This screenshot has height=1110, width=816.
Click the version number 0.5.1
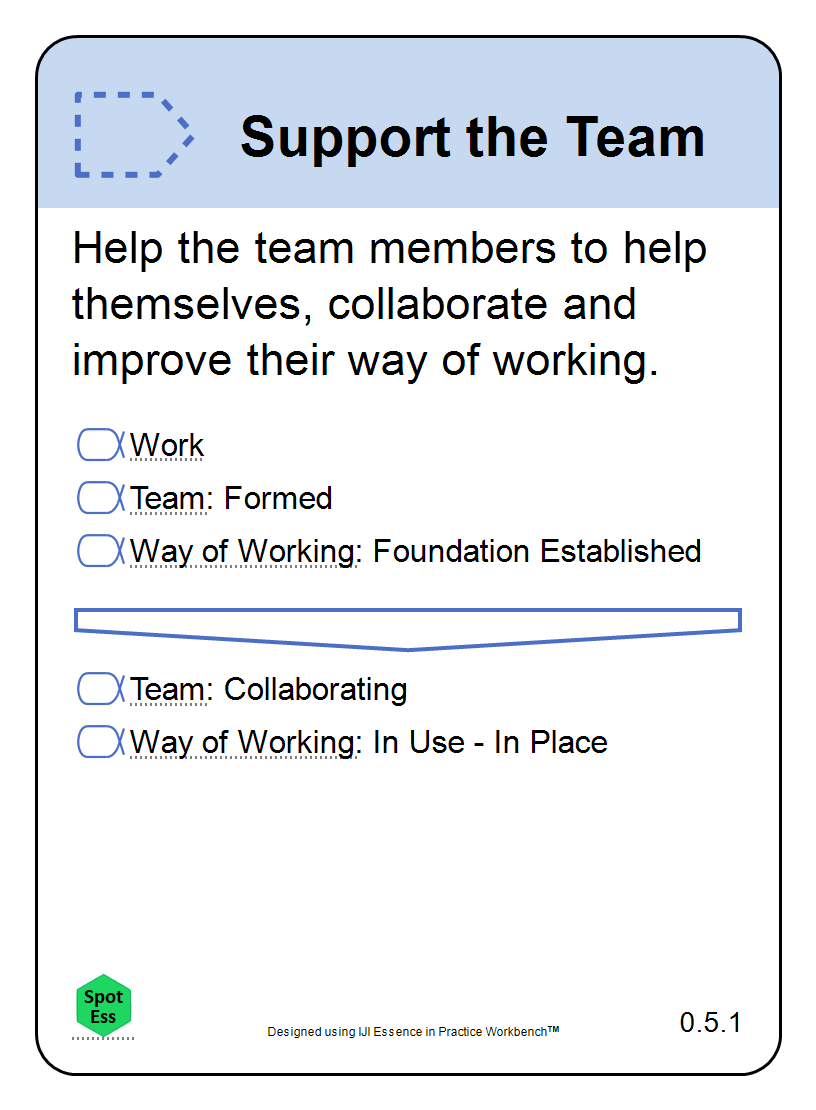pos(710,1022)
